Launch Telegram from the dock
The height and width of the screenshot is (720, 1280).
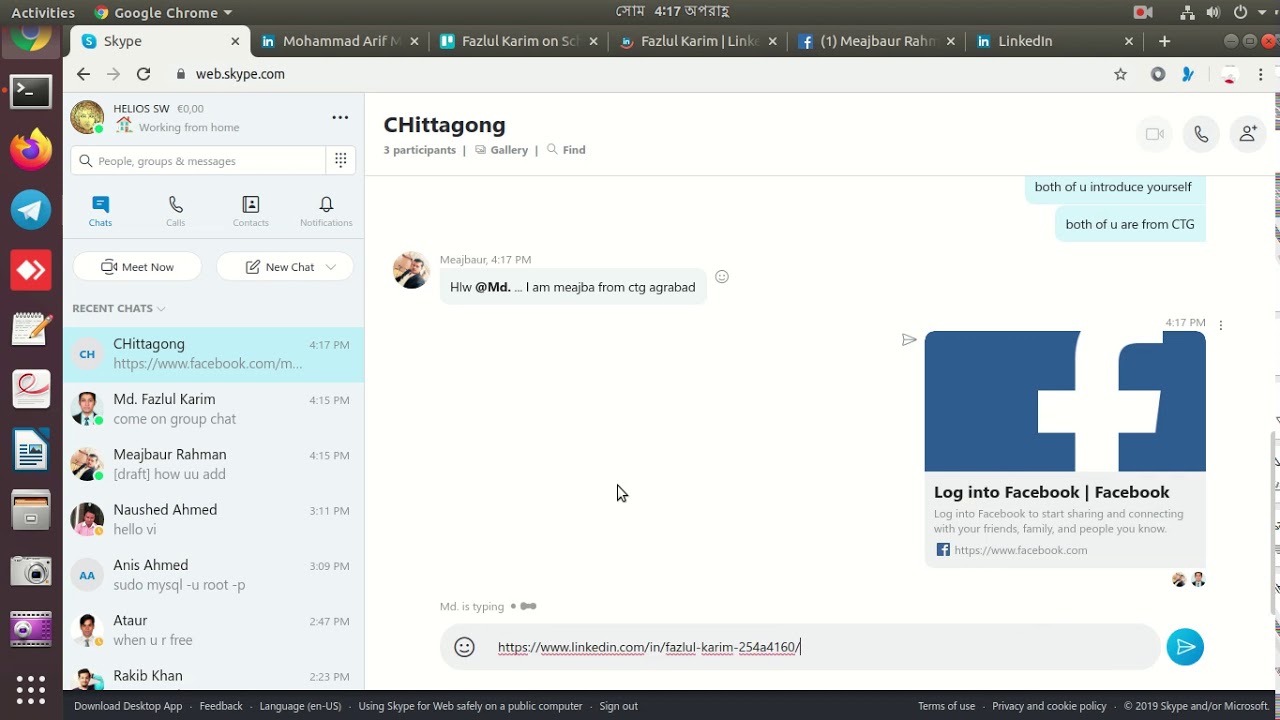[x=31, y=210]
